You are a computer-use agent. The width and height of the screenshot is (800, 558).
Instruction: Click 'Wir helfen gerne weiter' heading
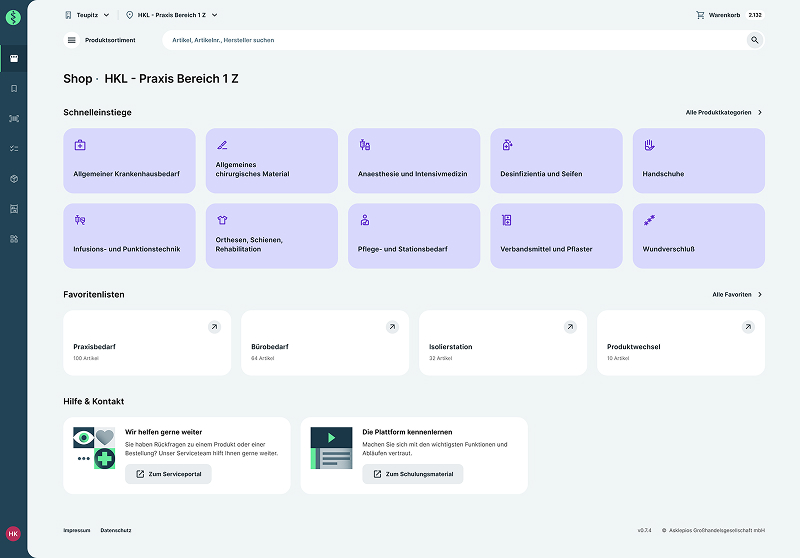(163, 432)
